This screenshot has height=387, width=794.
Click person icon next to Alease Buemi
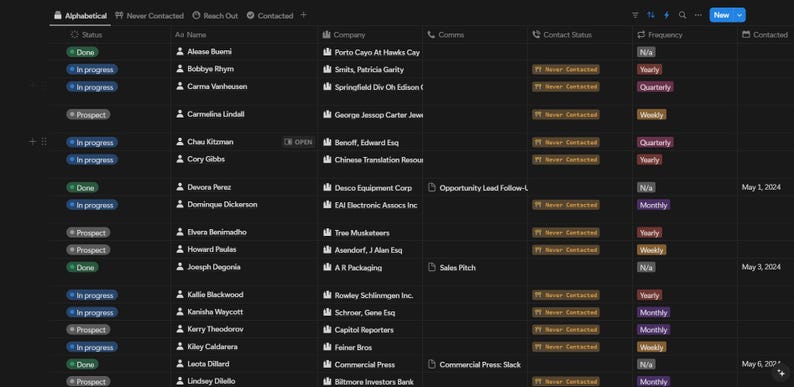(180, 52)
